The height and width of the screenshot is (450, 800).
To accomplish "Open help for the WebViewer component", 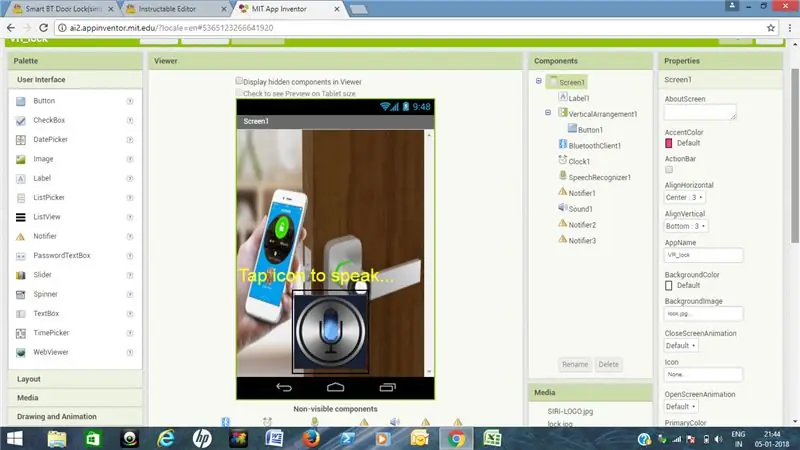I will tap(130, 353).
